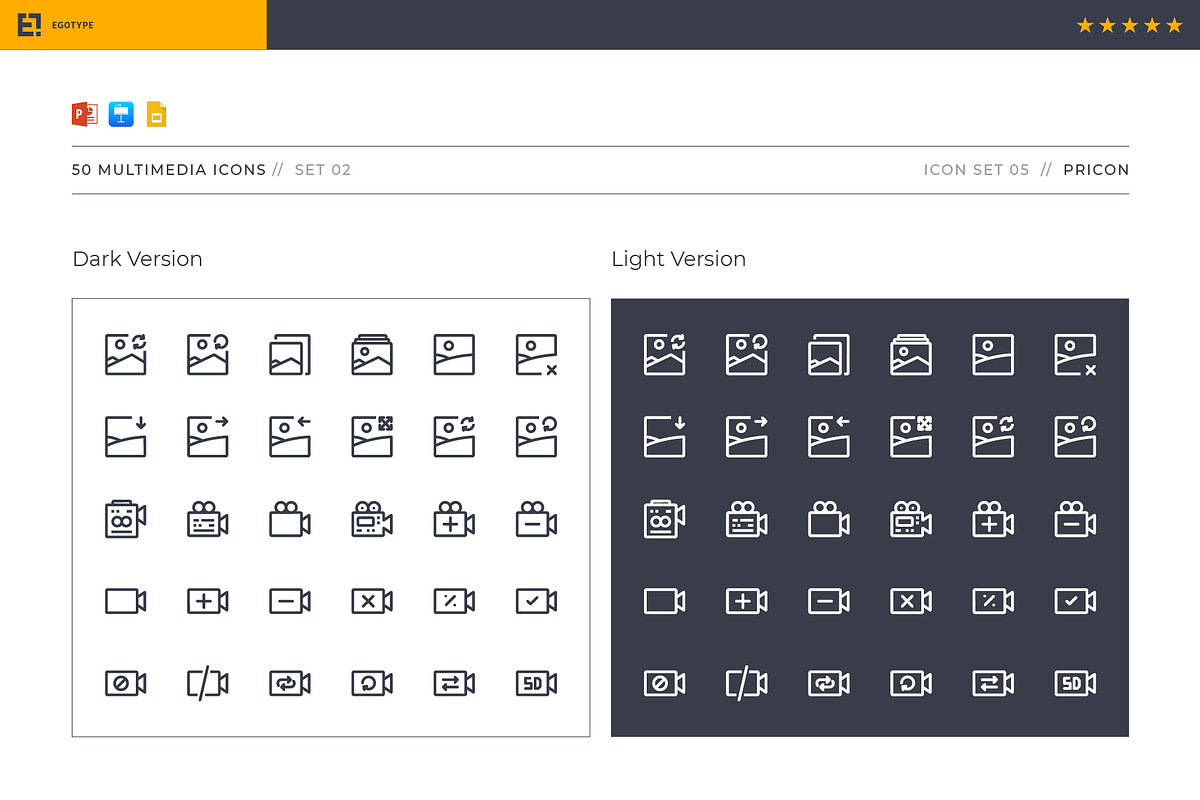Select video camera loop repeat icon, Dark Version
Image resolution: width=1200 pixels, height=800 pixels.
tap(290, 683)
